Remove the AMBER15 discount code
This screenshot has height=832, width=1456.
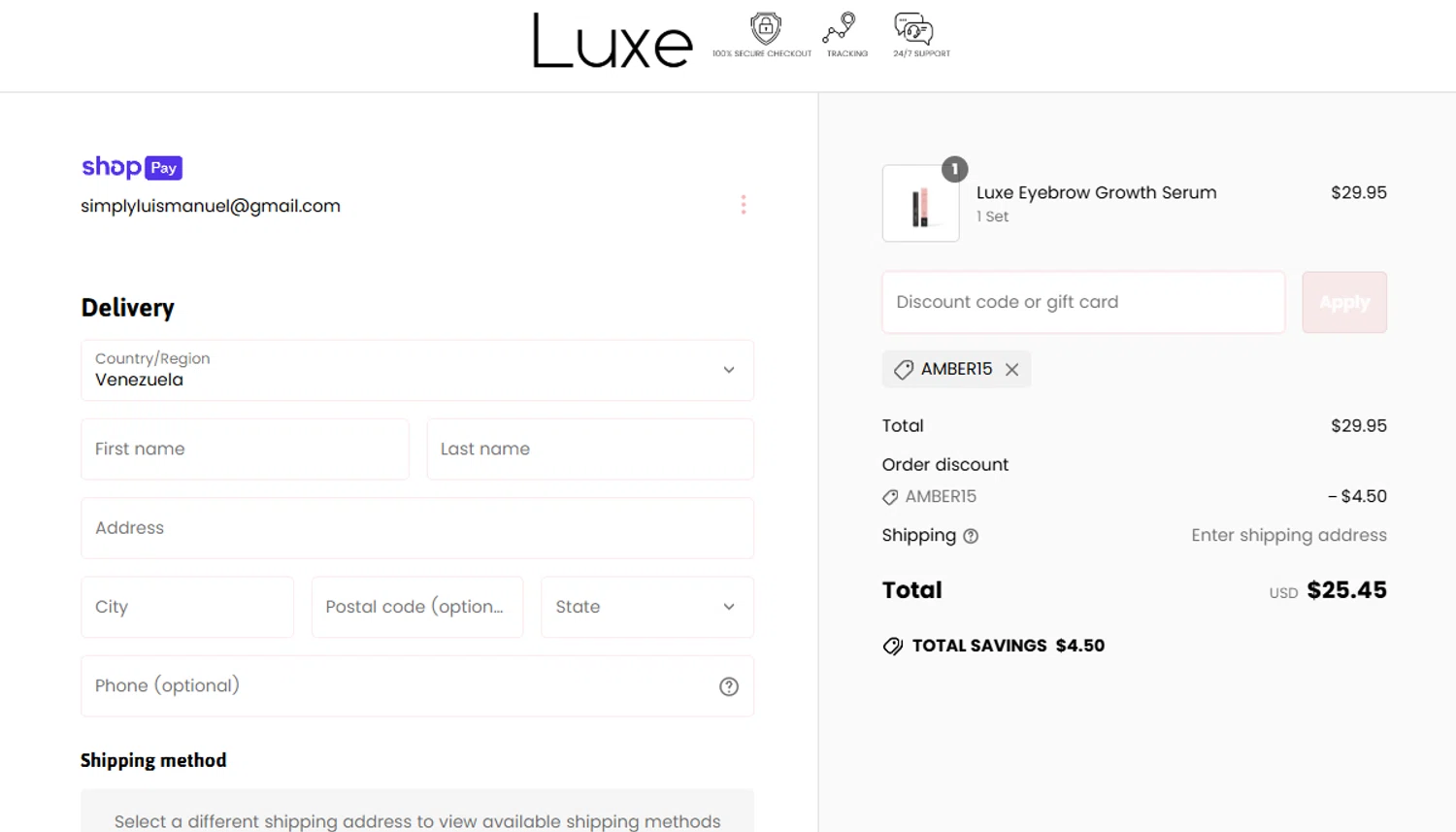1012,370
